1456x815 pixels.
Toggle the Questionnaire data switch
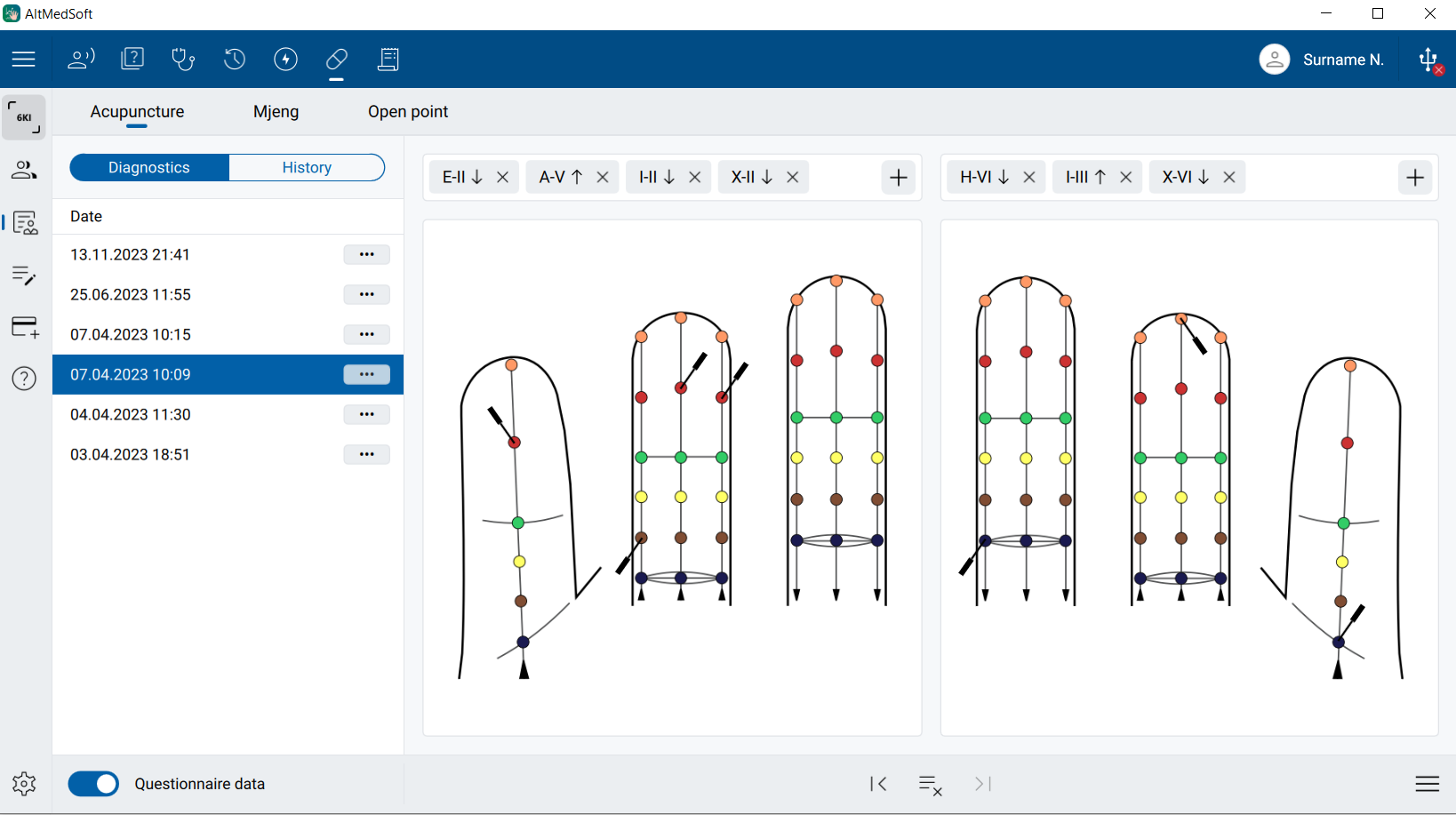94,784
